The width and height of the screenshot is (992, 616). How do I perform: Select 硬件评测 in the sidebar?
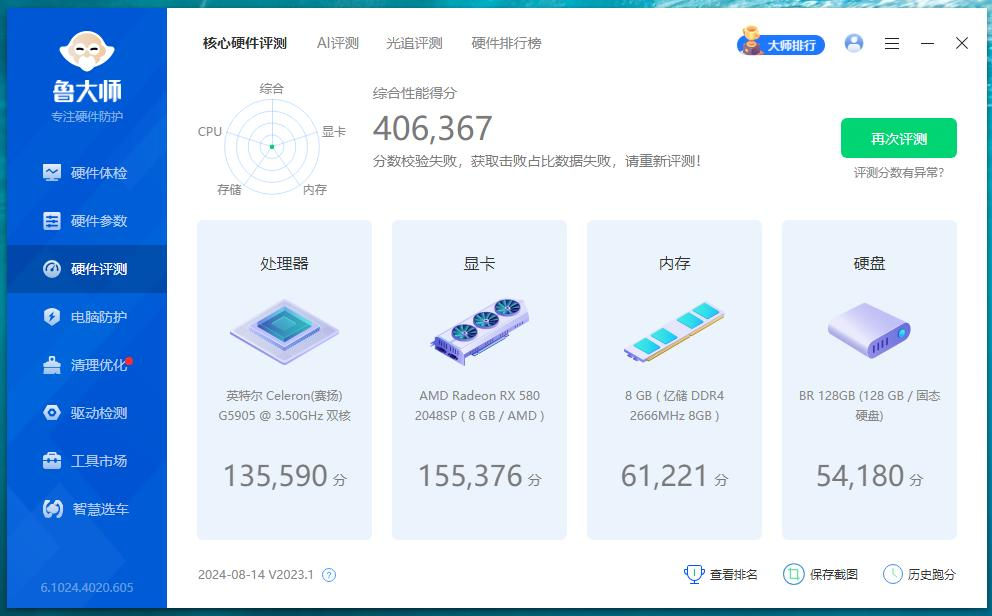[x=87, y=269]
